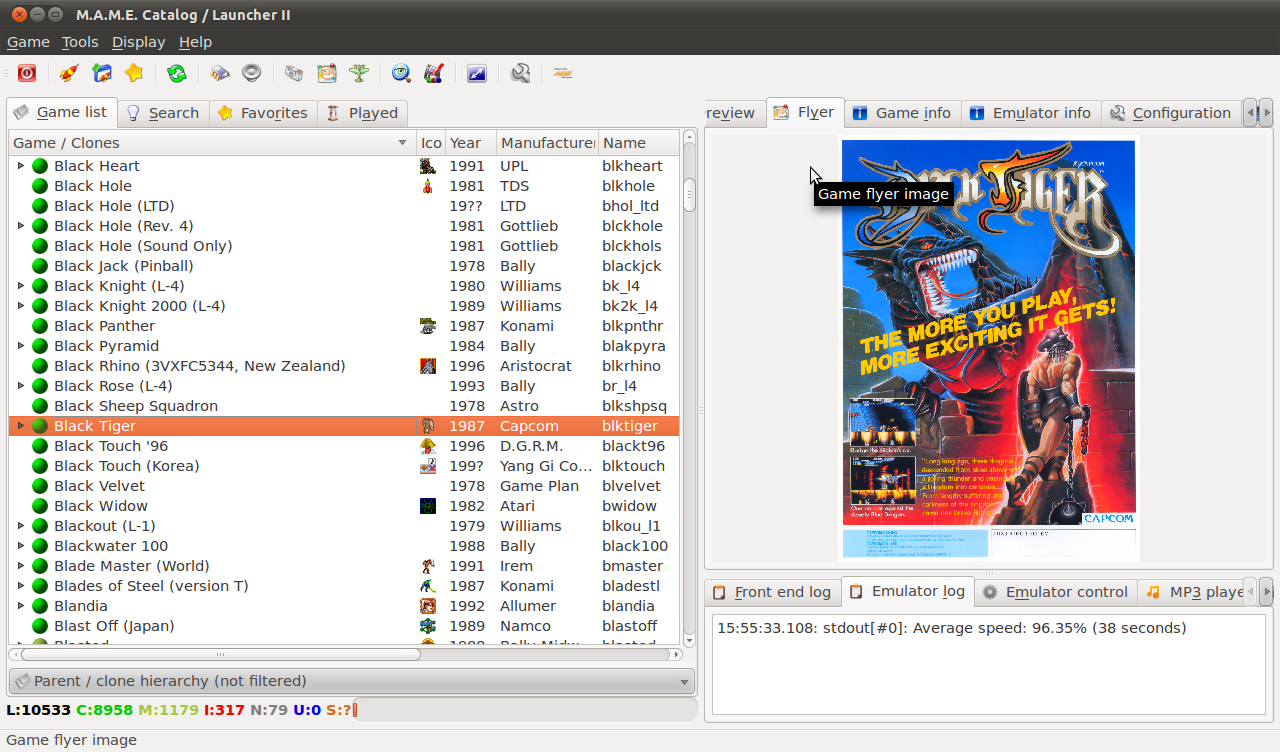This screenshot has height=752, width=1280.
Task: Click the Game / Clones column sort arrow
Action: [403, 143]
